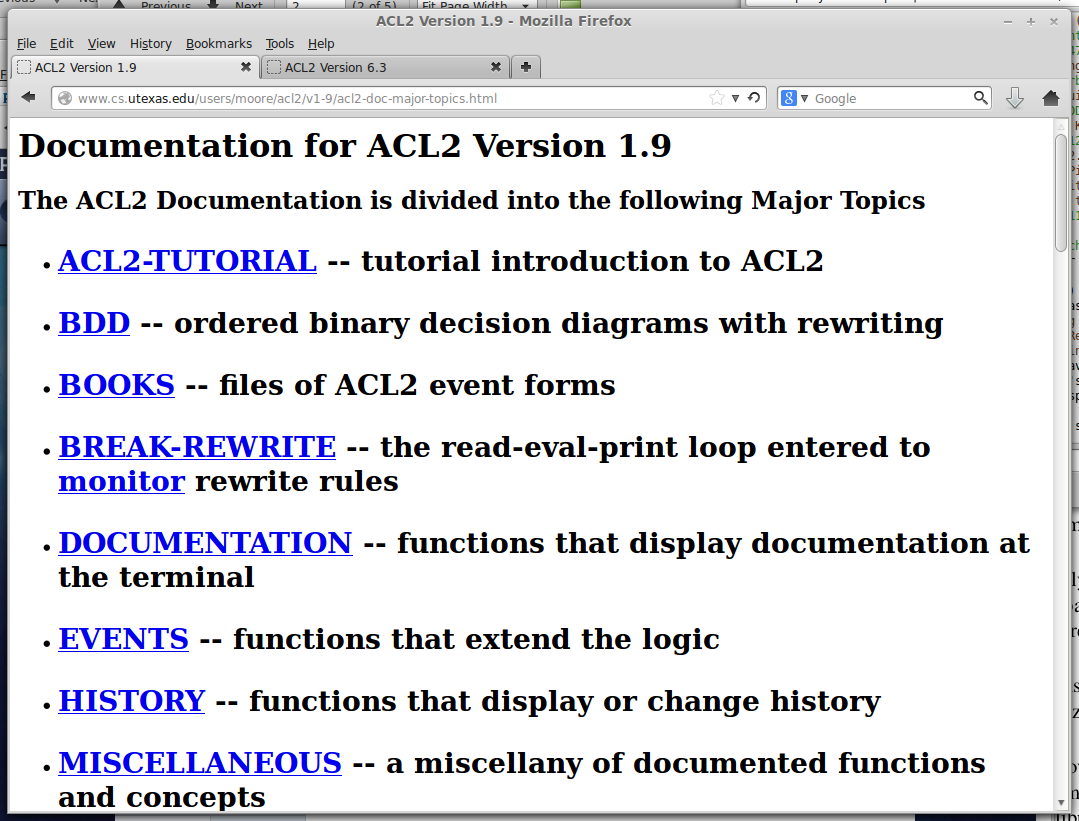The height and width of the screenshot is (821, 1079).
Task: Follow the EVENTS link
Action: tap(123, 639)
